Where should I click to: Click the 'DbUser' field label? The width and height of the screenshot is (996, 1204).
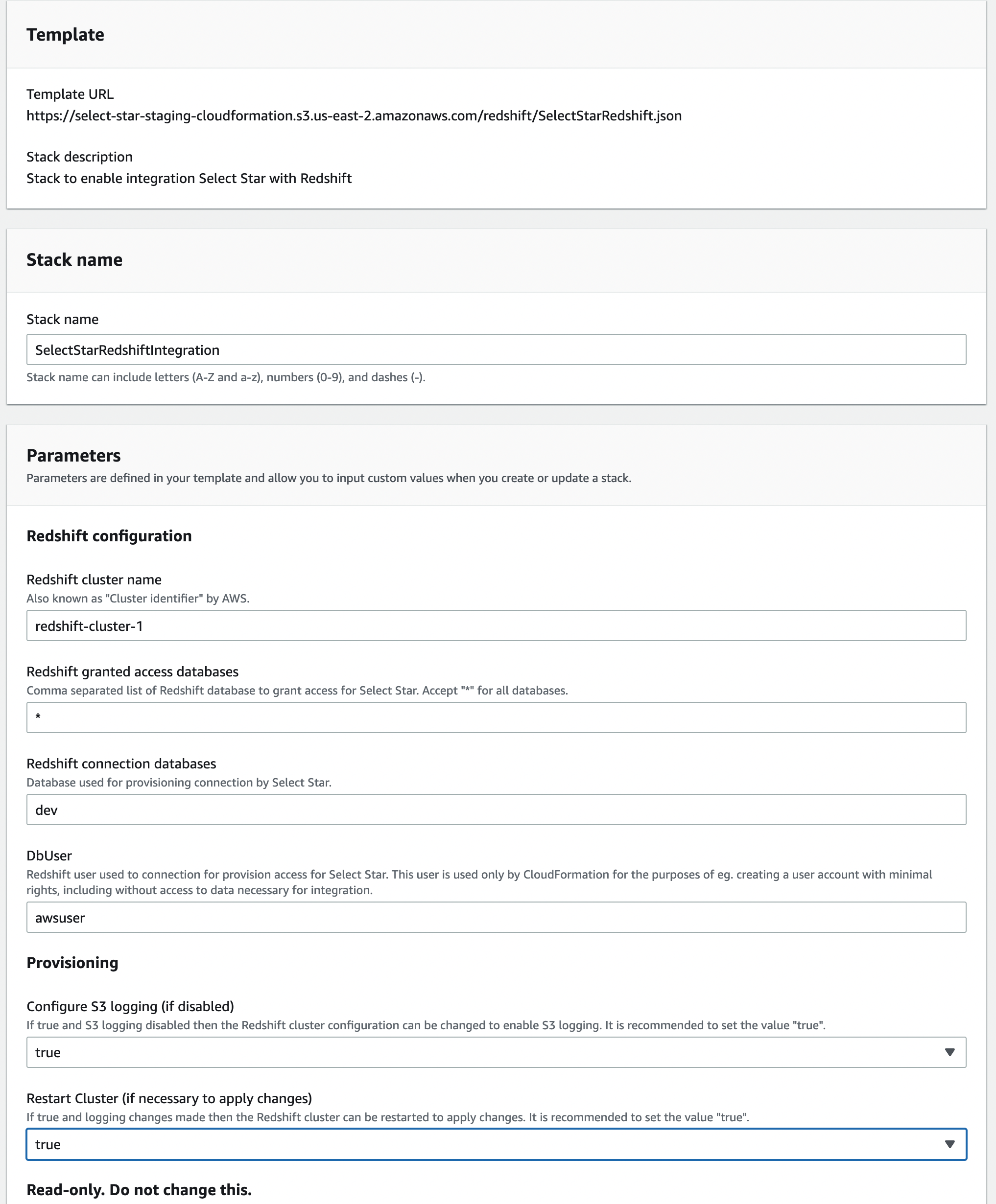(x=49, y=856)
